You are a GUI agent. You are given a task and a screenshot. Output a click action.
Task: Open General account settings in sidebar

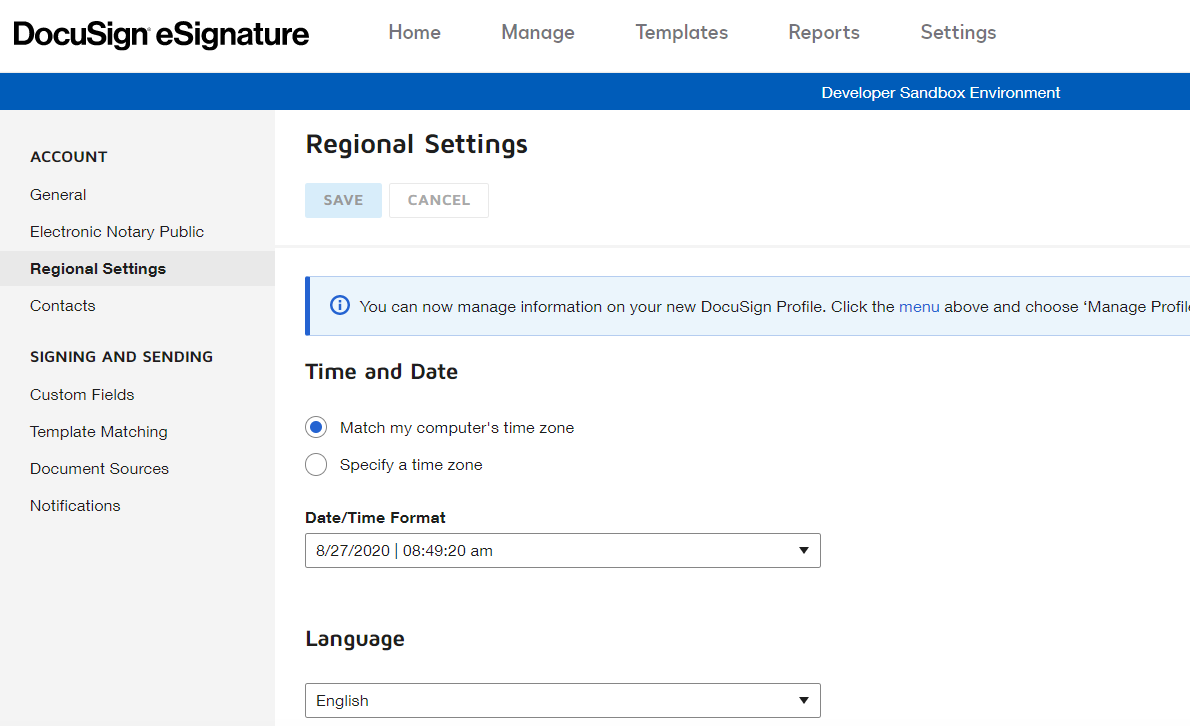pos(58,195)
